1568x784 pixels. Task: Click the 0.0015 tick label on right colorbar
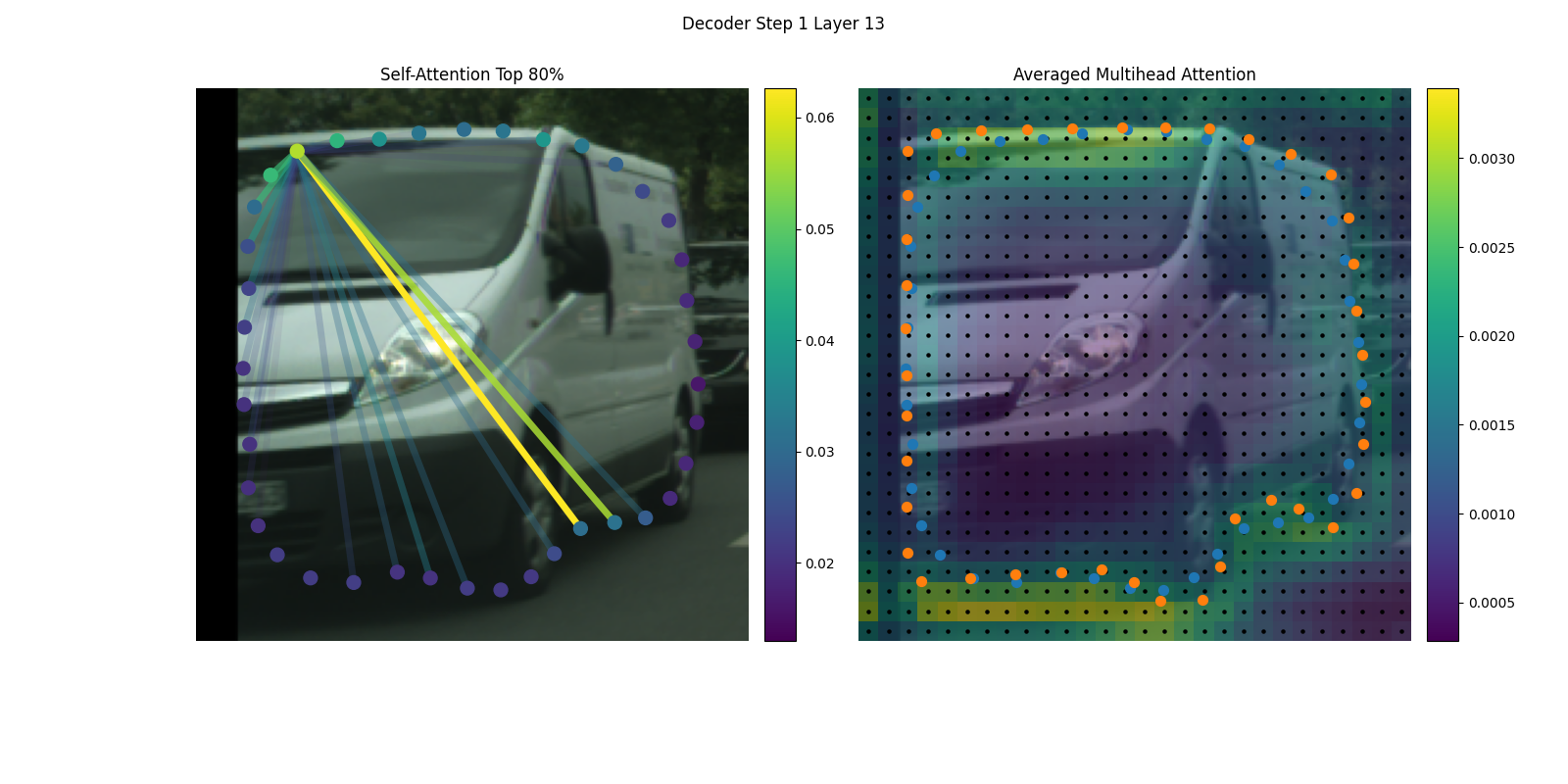click(x=1492, y=425)
